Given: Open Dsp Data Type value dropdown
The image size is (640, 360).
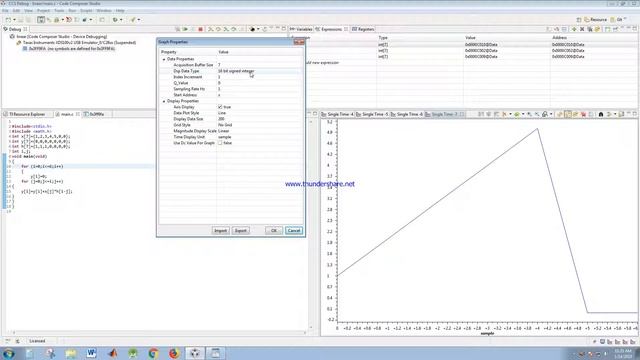Looking at the screenshot, I should pos(260,71).
